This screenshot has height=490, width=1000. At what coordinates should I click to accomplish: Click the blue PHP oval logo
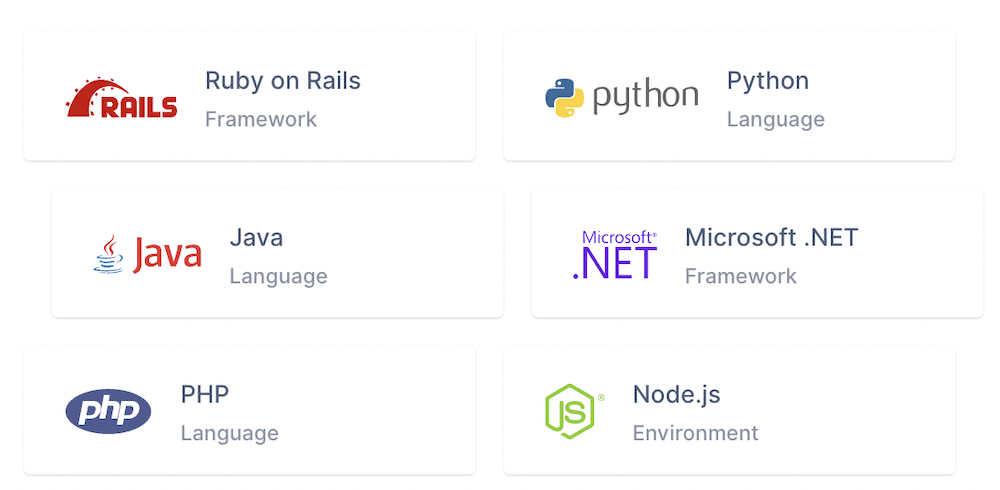pyautogui.click(x=108, y=412)
